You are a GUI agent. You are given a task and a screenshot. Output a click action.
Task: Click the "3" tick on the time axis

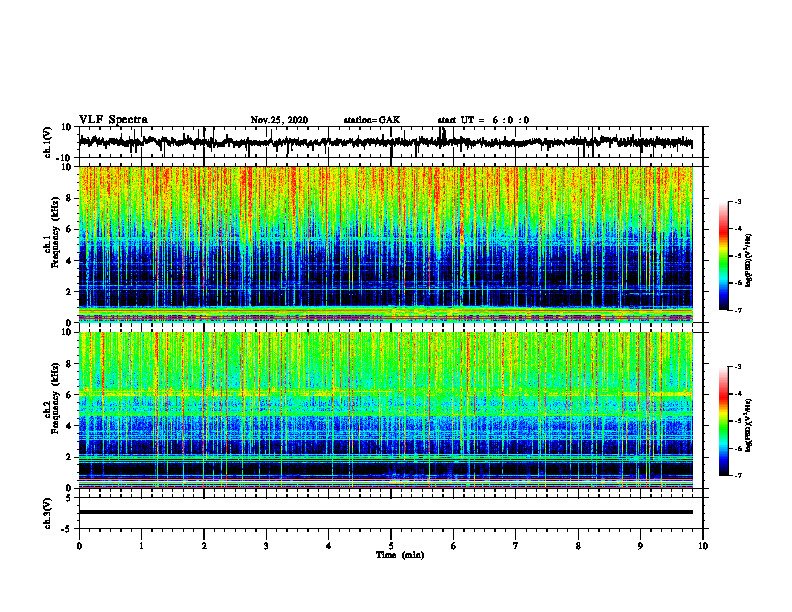[x=266, y=546]
